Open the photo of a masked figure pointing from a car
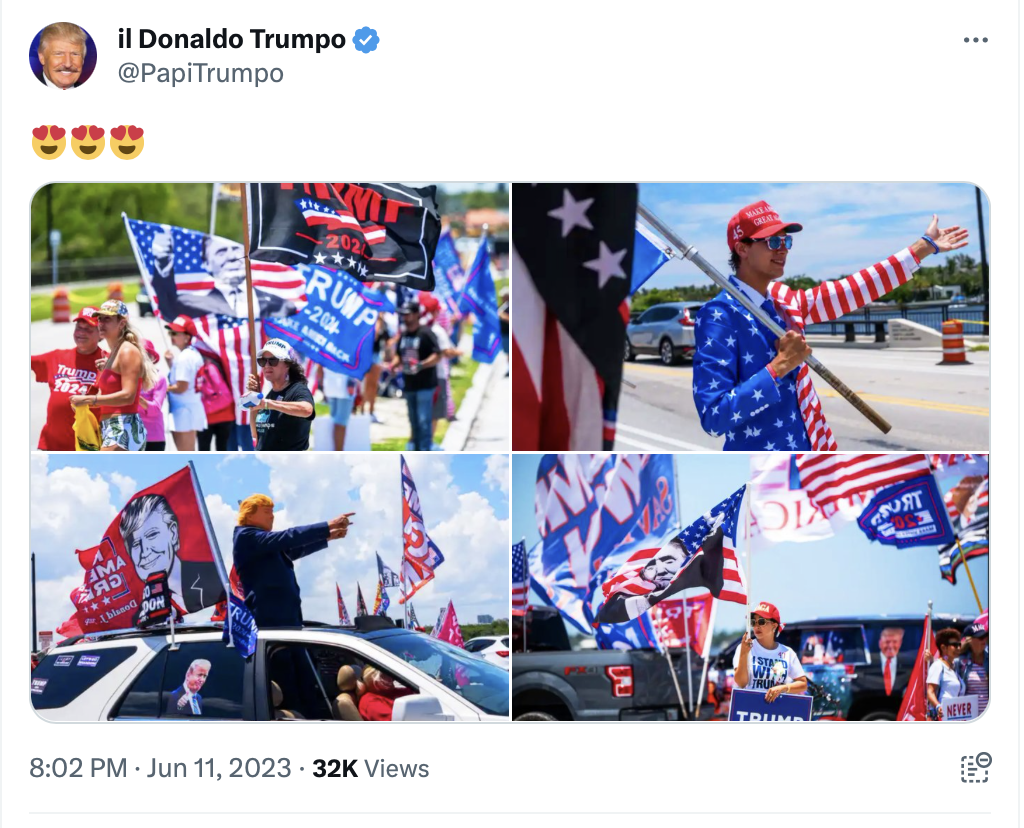The image size is (1024, 828). coord(270,588)
